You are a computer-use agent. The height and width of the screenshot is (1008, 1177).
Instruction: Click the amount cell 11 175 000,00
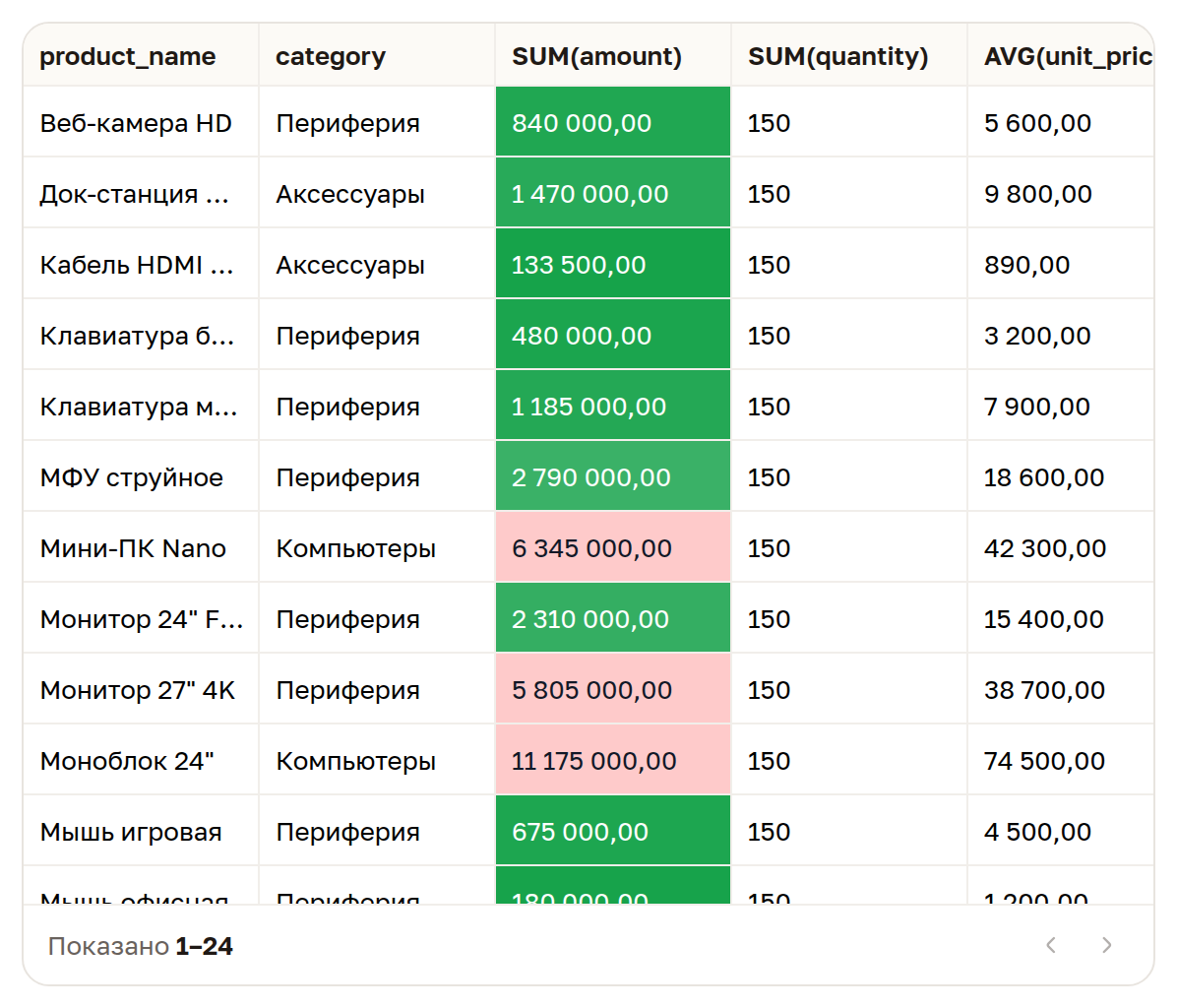point(612,760)
